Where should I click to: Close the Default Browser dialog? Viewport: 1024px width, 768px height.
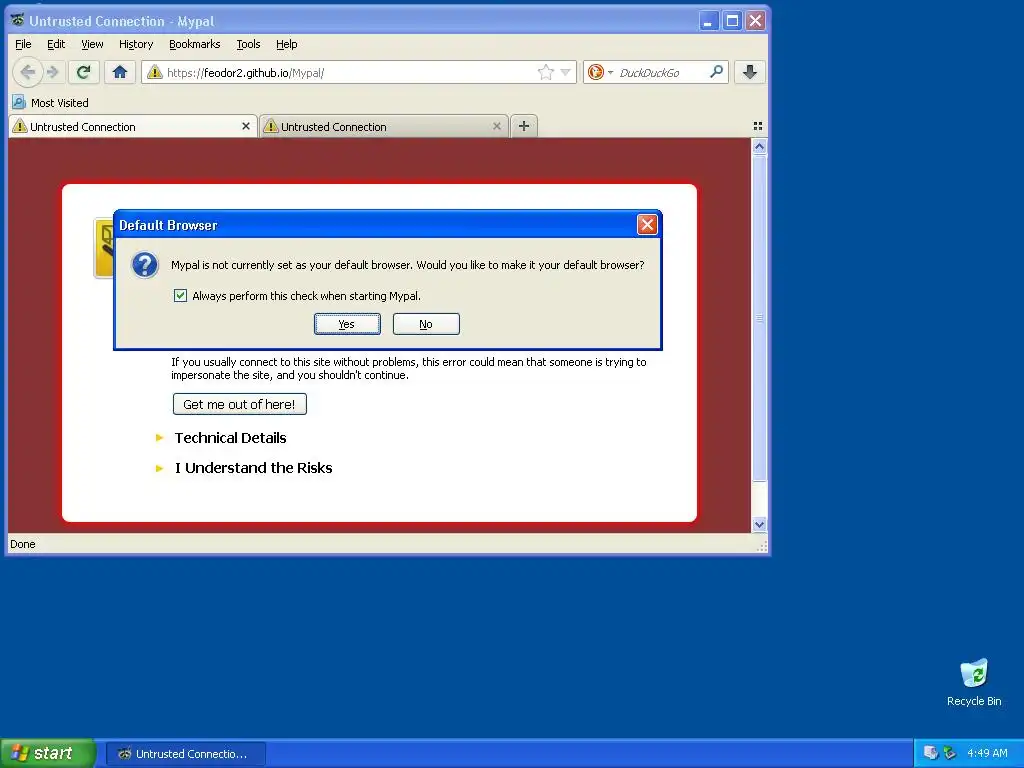[647, 225]
